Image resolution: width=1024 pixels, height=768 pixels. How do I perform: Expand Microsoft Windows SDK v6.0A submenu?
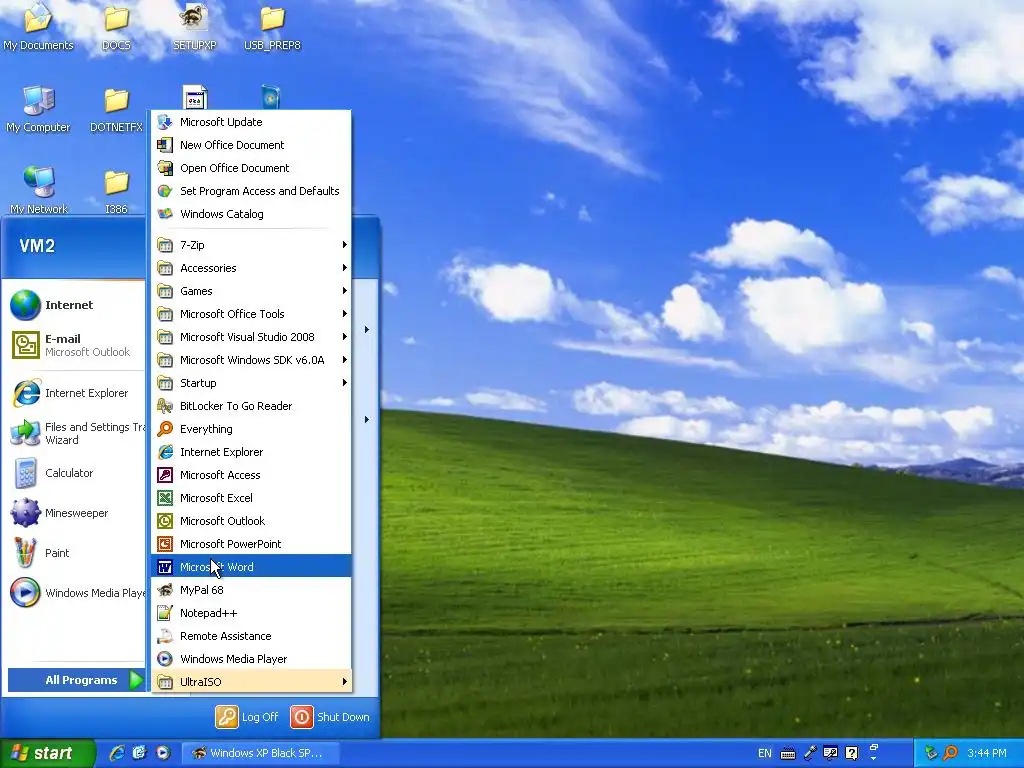point(251,360)
